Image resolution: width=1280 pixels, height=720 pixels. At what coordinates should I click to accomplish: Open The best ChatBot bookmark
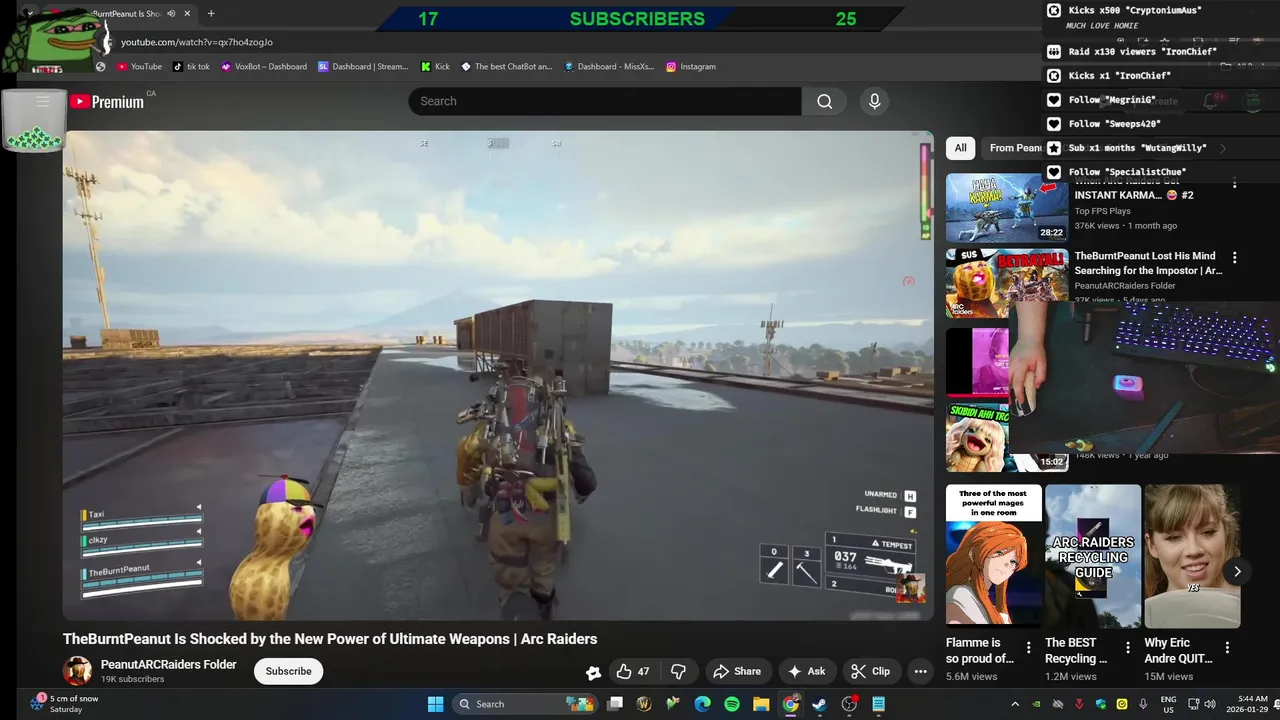coord(506,67)
